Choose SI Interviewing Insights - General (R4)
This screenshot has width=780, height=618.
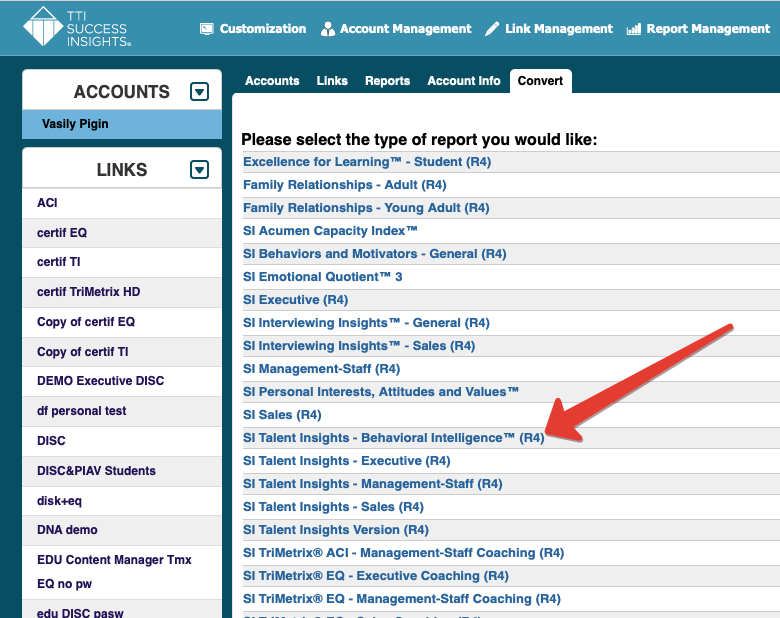coord(366,323)
